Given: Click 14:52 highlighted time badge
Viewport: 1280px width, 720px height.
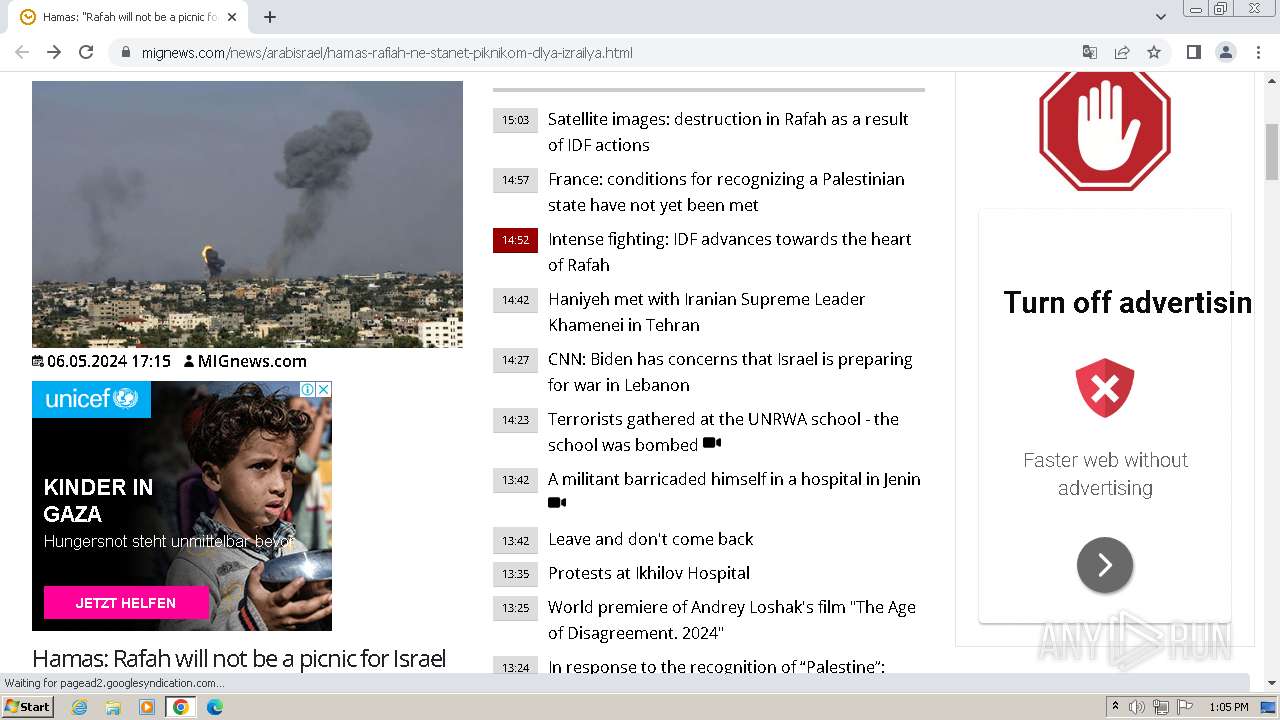Looking at the screenshot, I should pos(515,240).
